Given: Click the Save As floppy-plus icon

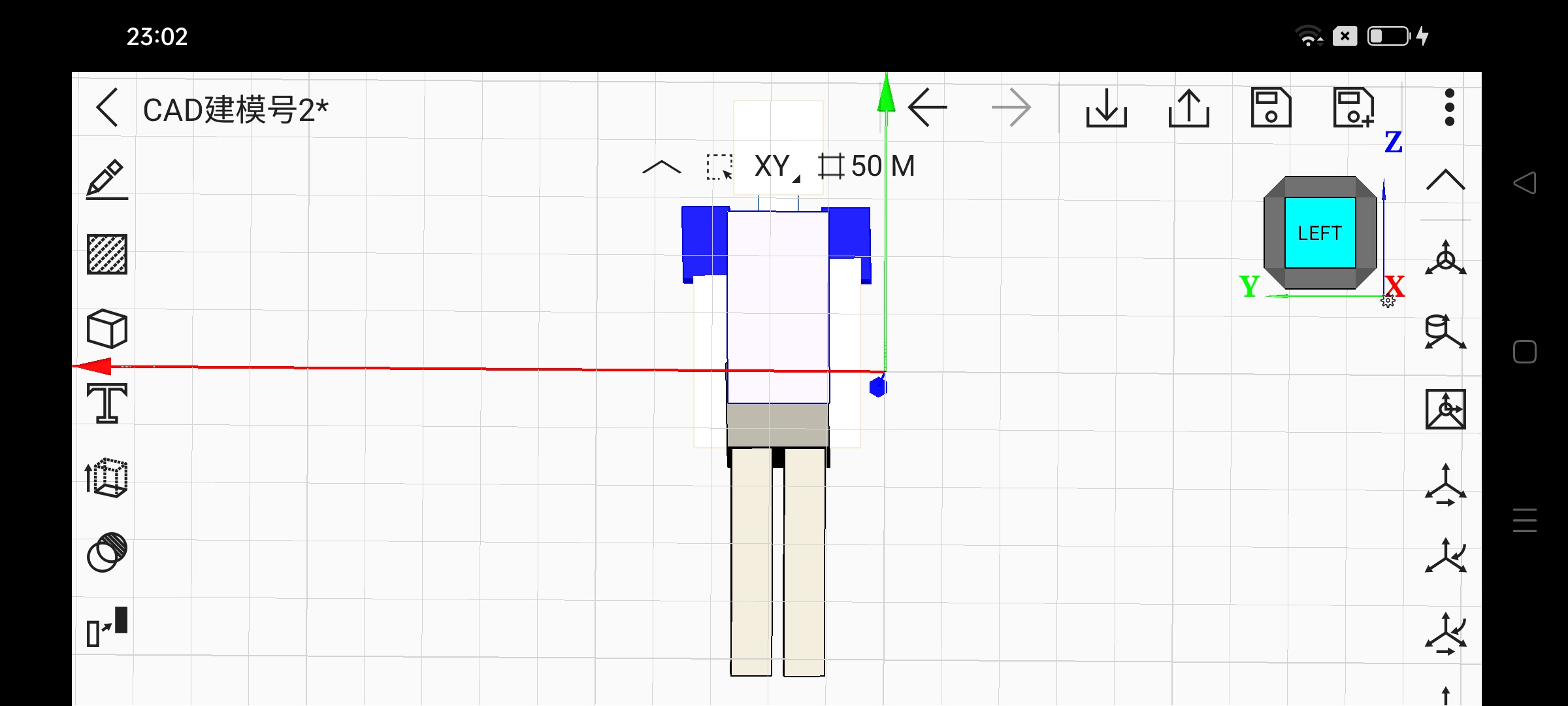Looking at the screenshot, I should pyautogui.click(x=1354, y=107).
